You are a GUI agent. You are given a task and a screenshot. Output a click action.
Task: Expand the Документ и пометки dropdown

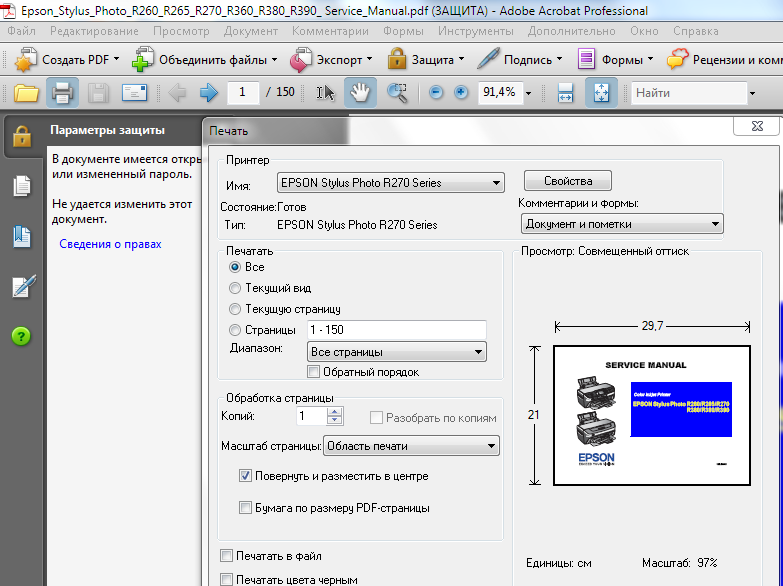[622, 224]
